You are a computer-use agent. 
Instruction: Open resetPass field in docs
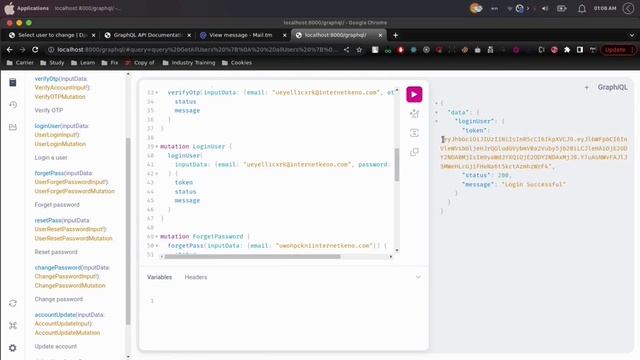(48, 220)
